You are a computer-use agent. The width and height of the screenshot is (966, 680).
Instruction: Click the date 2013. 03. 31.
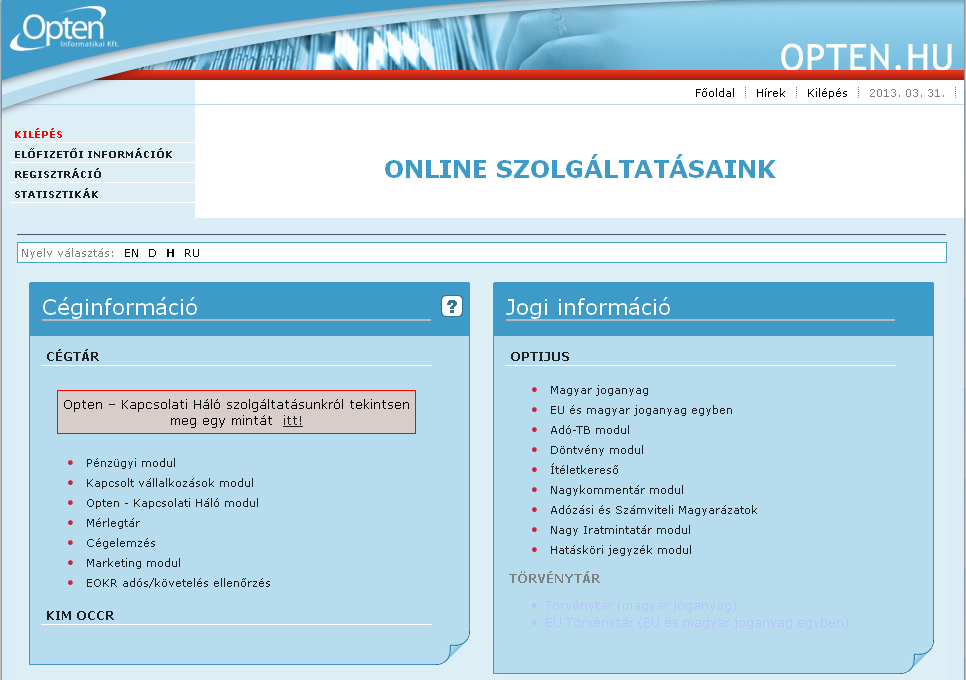907,93
